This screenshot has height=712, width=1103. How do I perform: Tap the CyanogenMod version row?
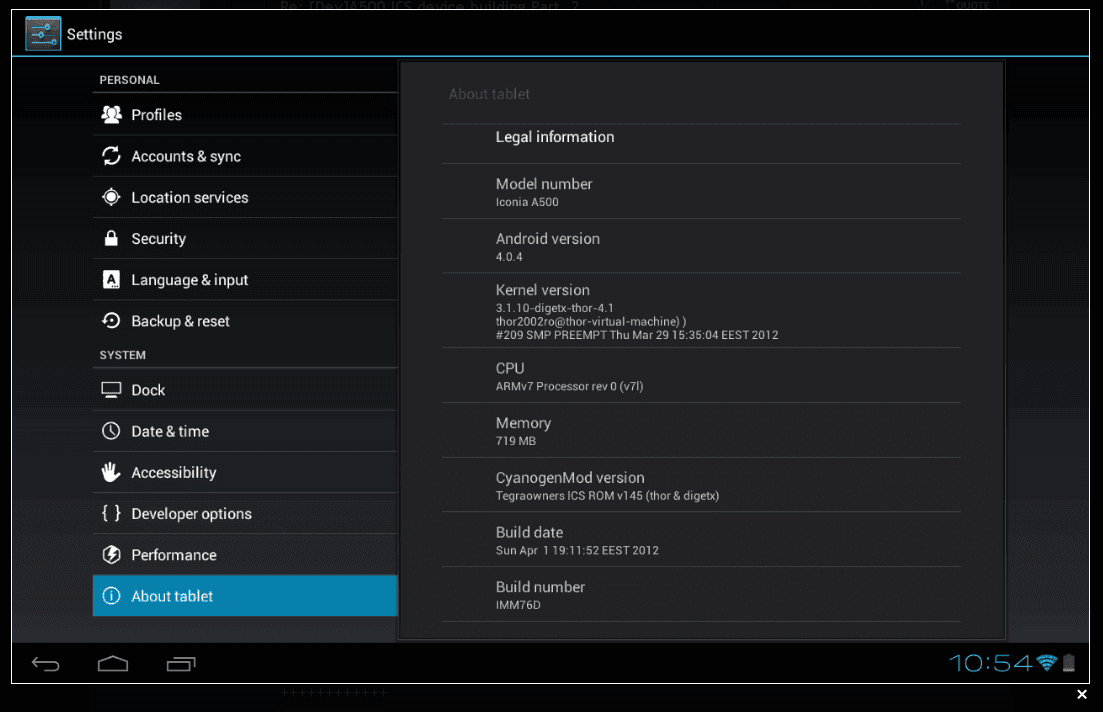701,485
